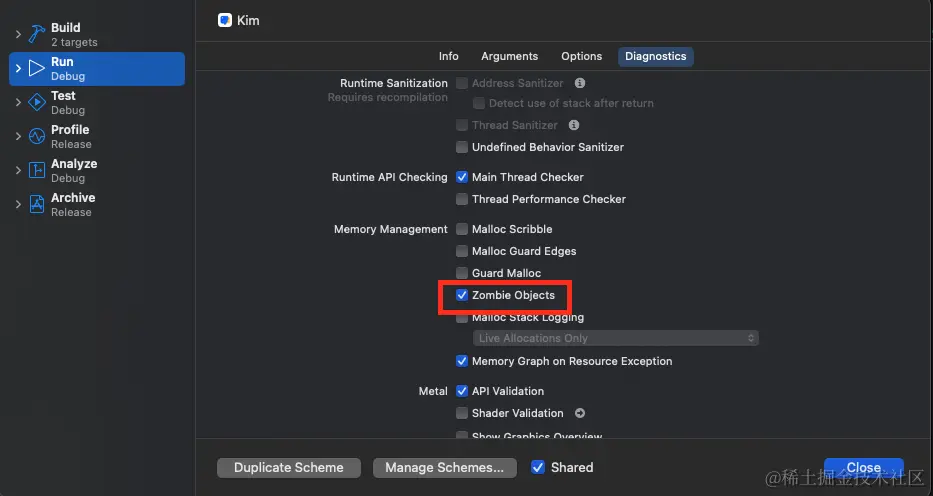Expand the Archive scheme action
The width and height of the screenshot is (933, 496).
pos(18,204)
